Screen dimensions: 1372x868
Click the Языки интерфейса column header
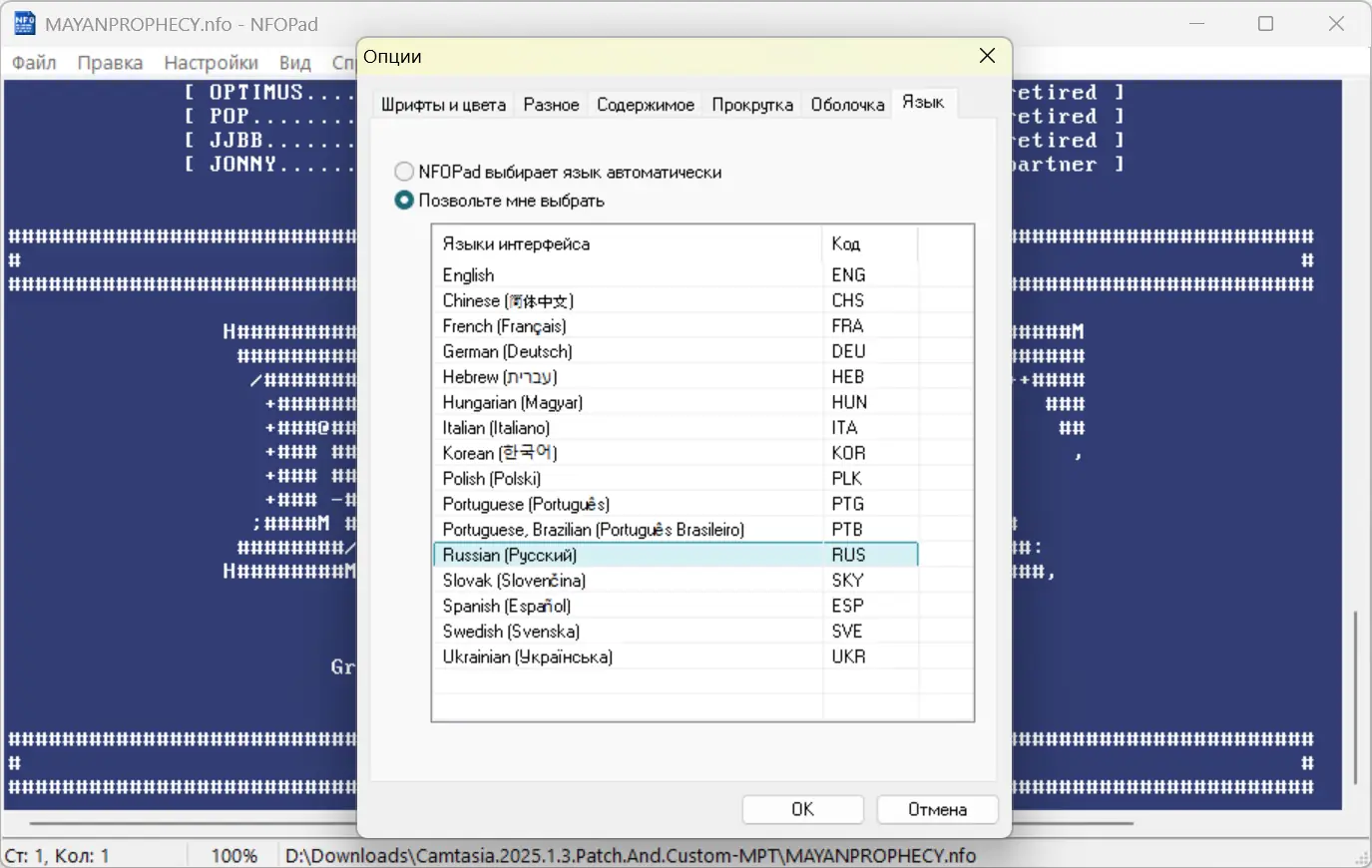pos(628,243)
